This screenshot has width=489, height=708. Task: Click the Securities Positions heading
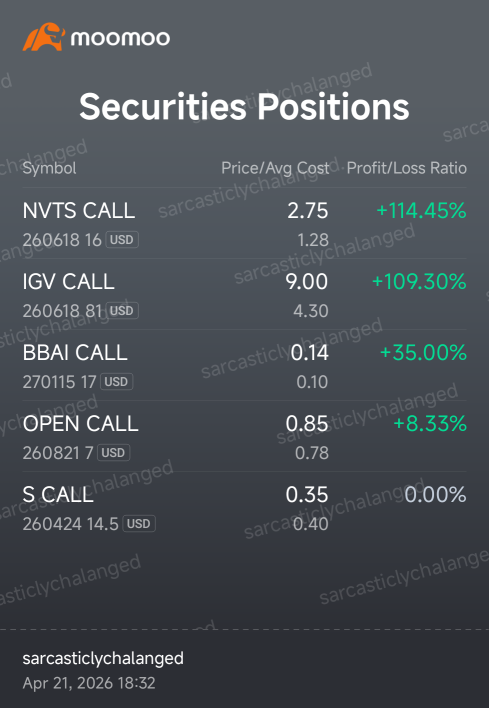pyautogui.click(x=244, y=107)
